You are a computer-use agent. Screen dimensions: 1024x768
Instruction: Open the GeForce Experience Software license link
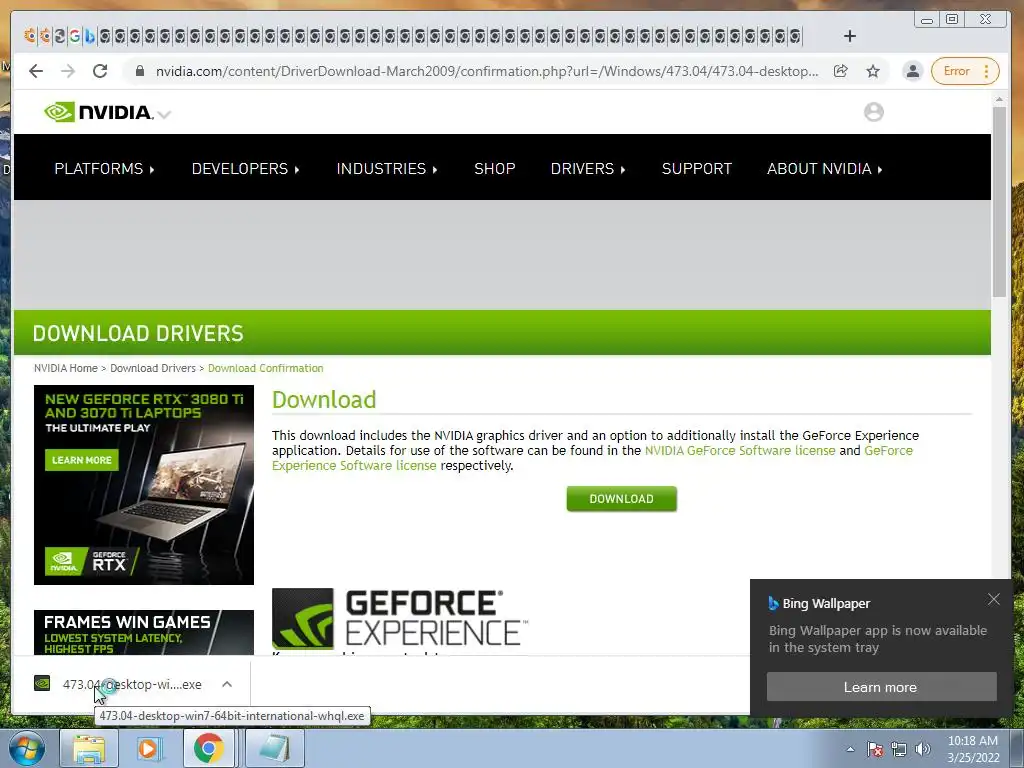[x=354, y=466]
